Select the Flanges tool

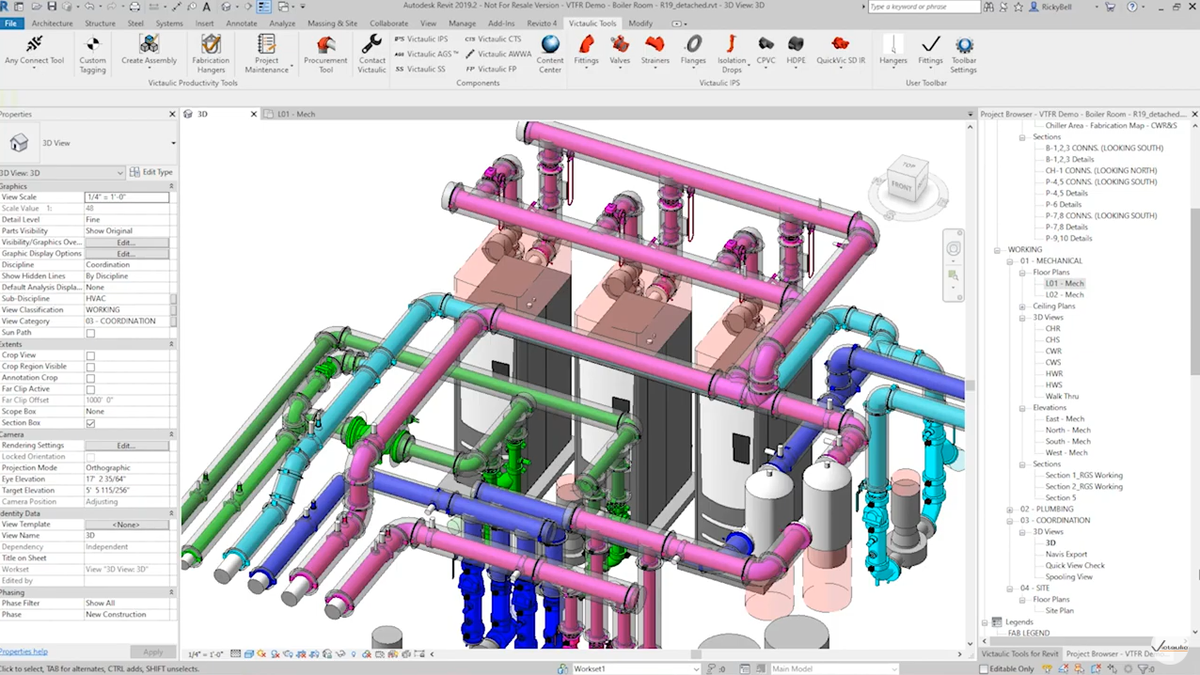(x=693, y=51)
